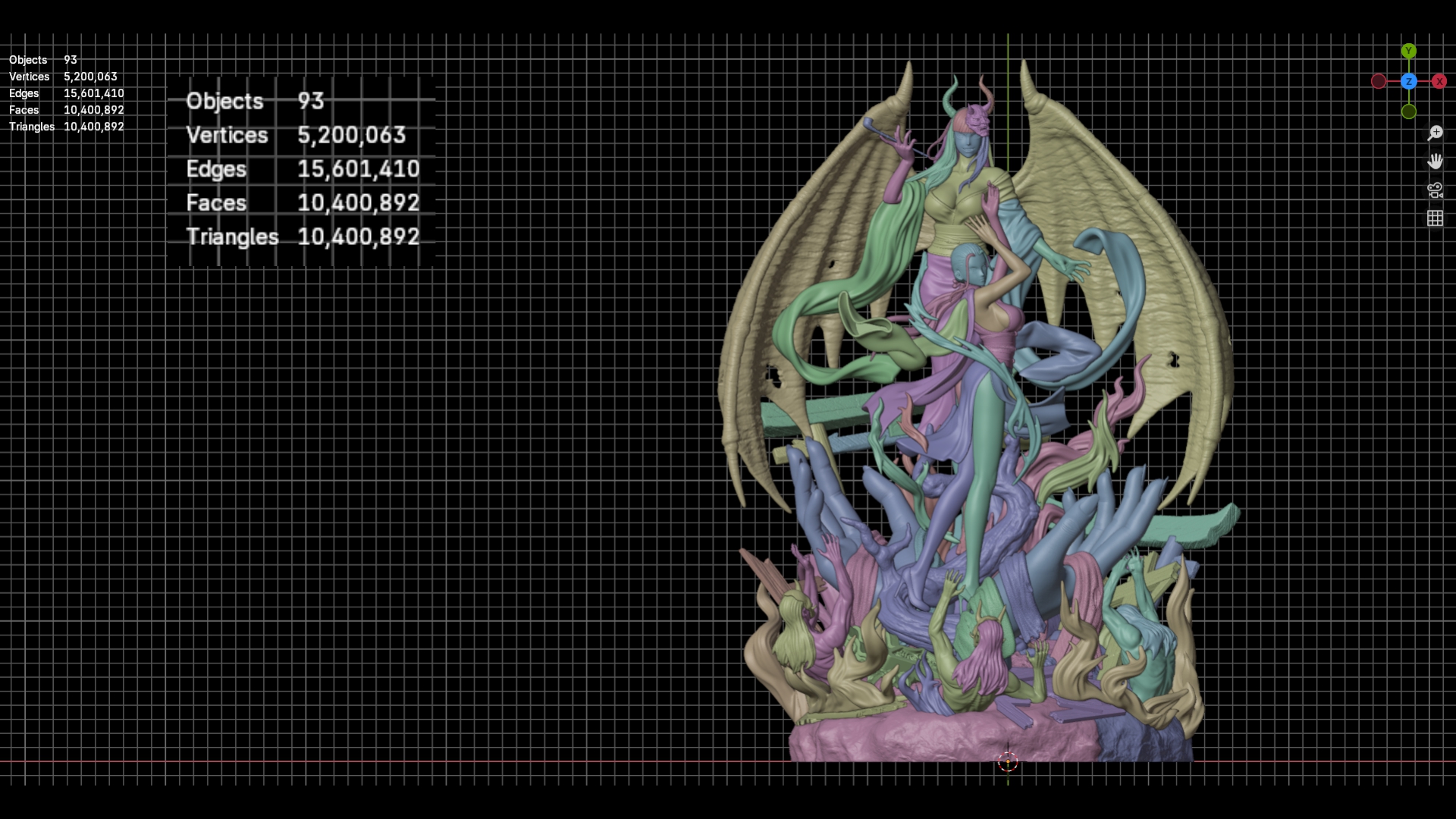Click the green Y axis ball on navigation gizmo

click(1409, 51)
